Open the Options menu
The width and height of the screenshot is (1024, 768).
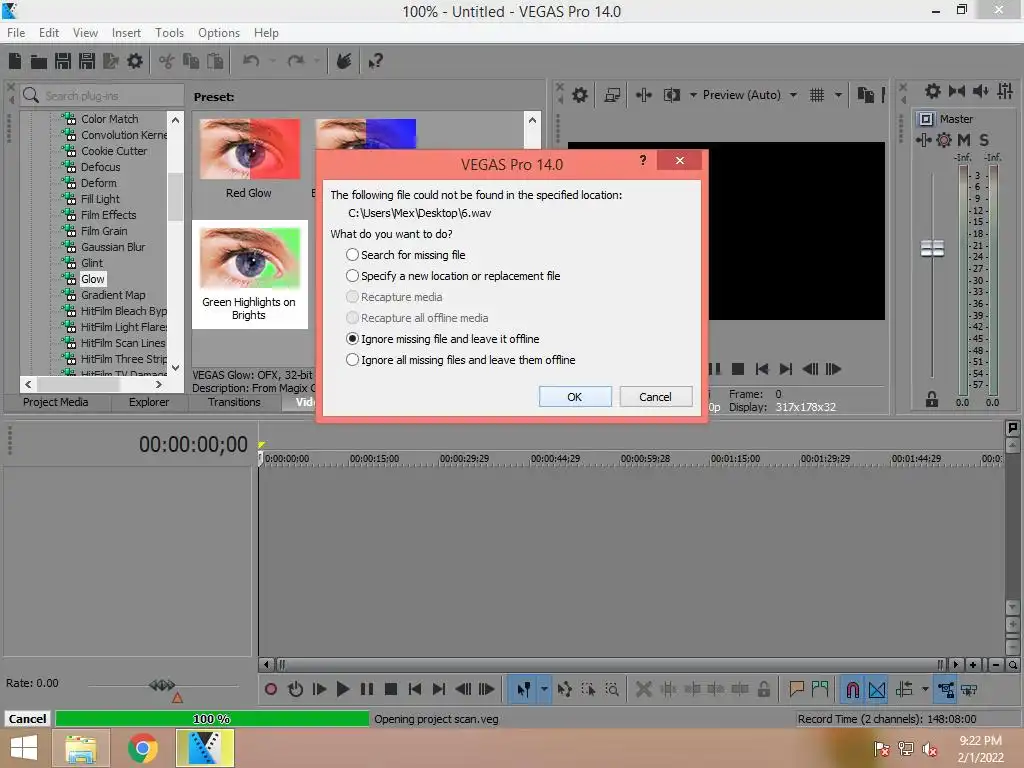click(219, 33)
